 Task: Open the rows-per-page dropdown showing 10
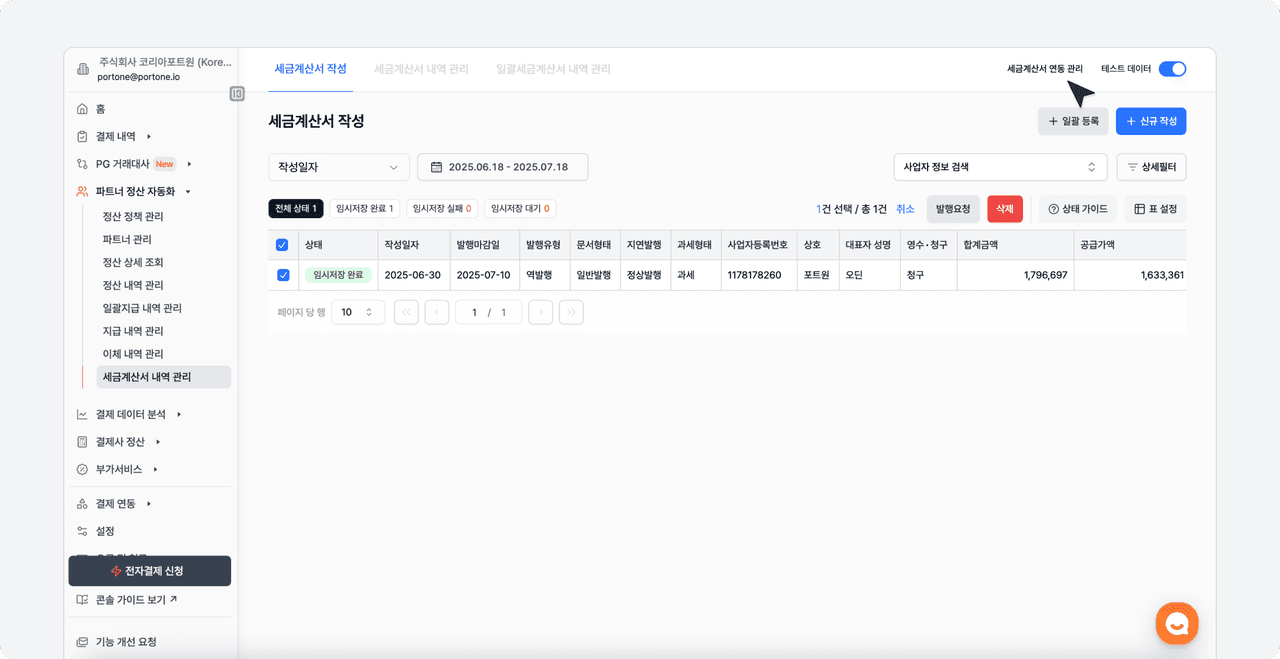pyautogui.click(x=357, y=313)
